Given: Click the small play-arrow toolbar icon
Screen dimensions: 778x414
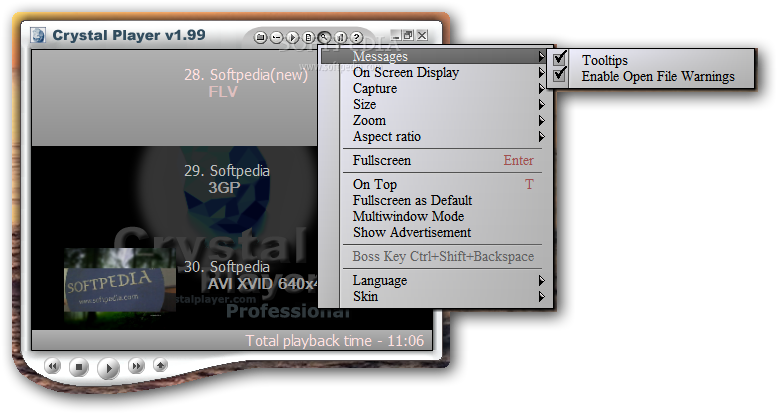Looking at the screenshot, I should coord(292,37).
